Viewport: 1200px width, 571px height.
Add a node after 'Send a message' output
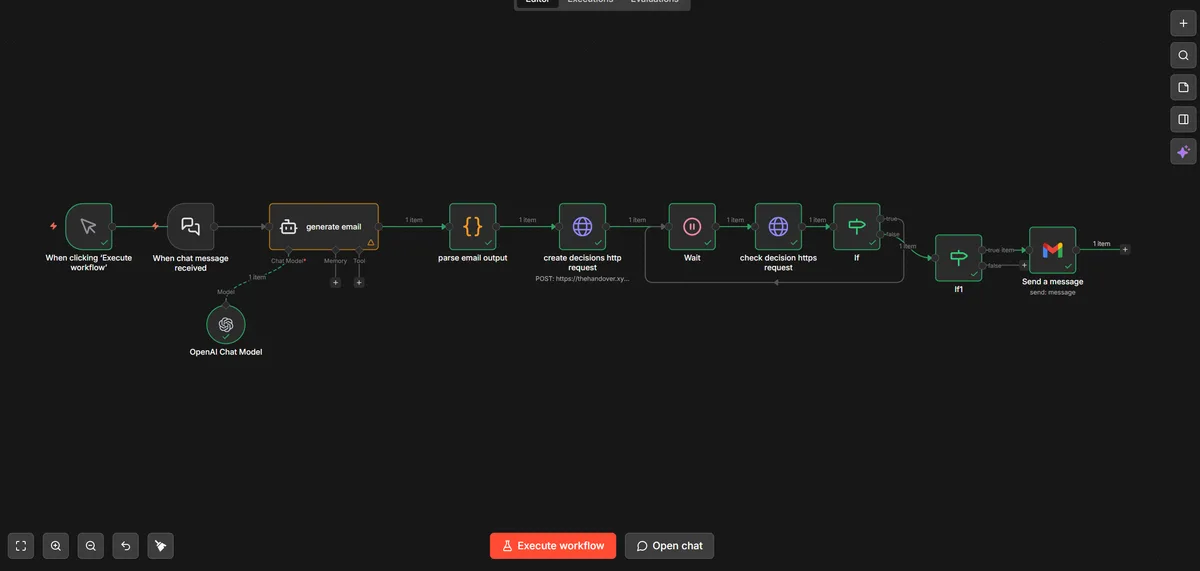click(1125, 250)
